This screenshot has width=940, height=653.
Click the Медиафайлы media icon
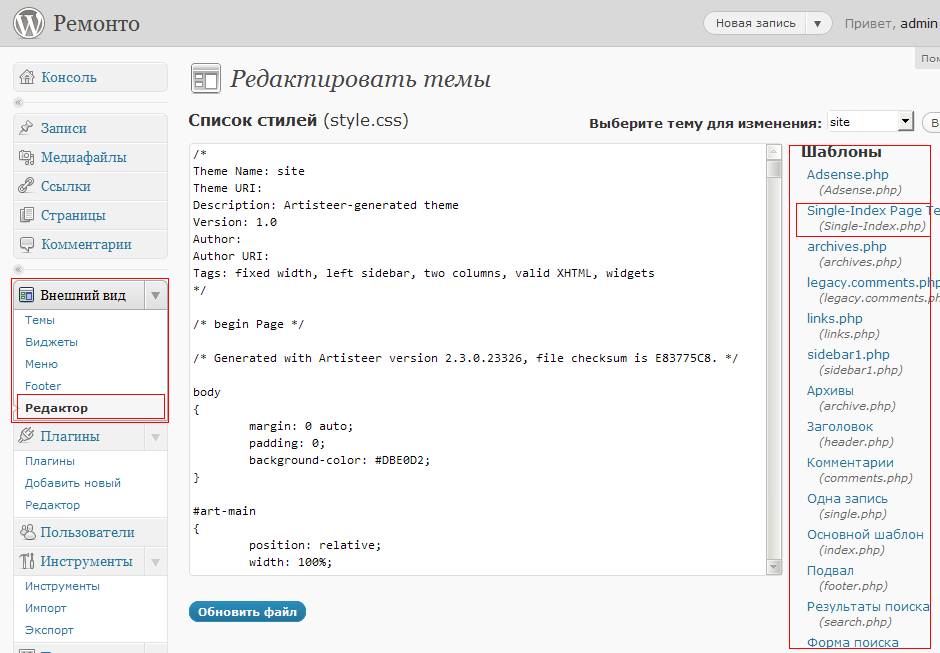click(26, 157)
